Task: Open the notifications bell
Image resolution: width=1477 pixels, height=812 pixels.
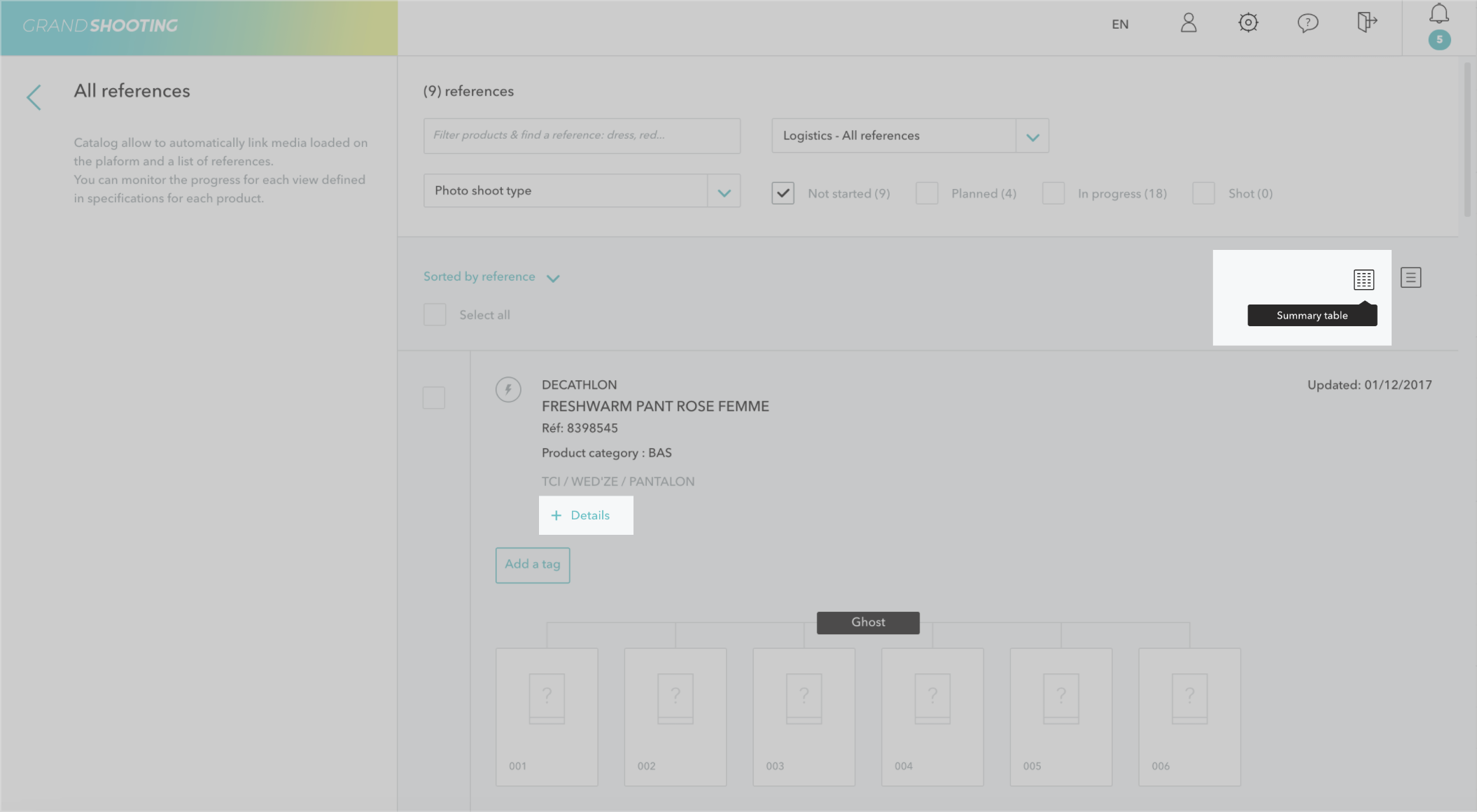Action: click(1439, 14)
